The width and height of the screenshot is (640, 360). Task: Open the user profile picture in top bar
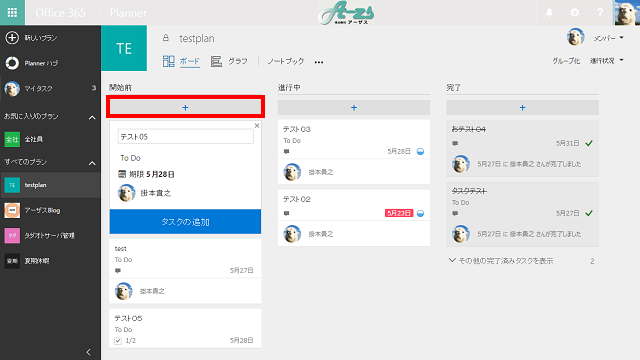tap(626, 13)
